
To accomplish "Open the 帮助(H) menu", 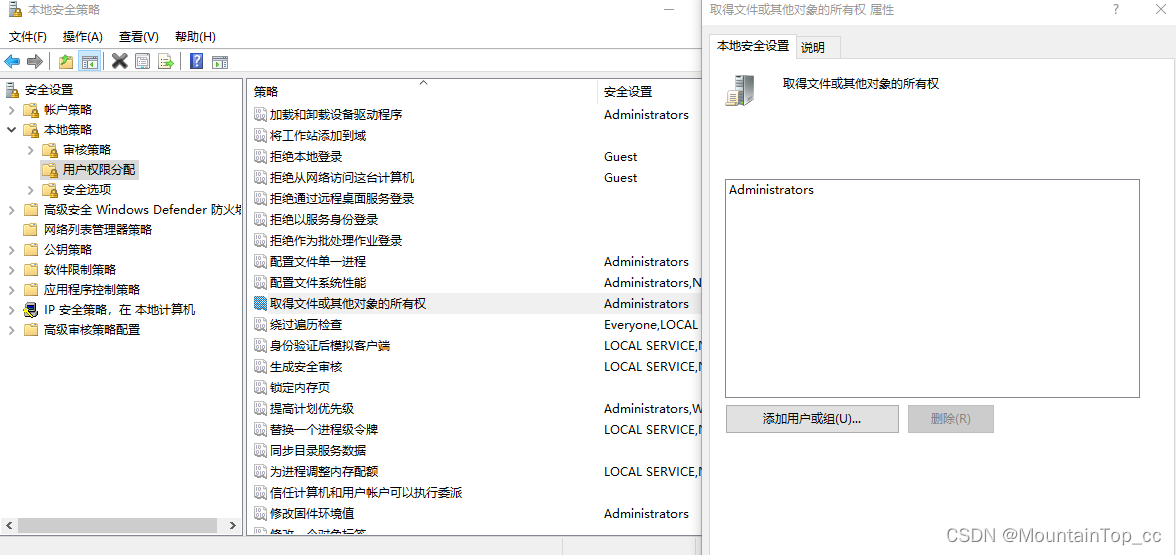I will click(x=195, y=37).
